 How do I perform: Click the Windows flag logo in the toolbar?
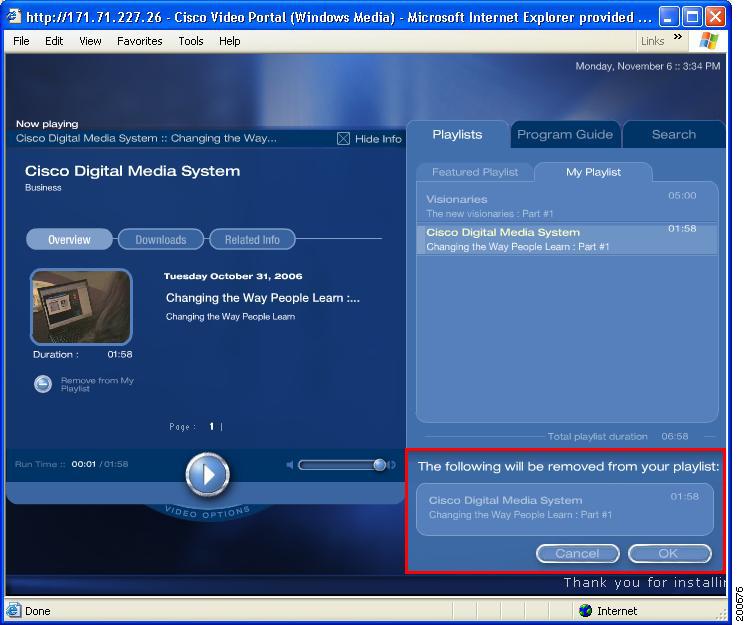(x=709, y=41)
